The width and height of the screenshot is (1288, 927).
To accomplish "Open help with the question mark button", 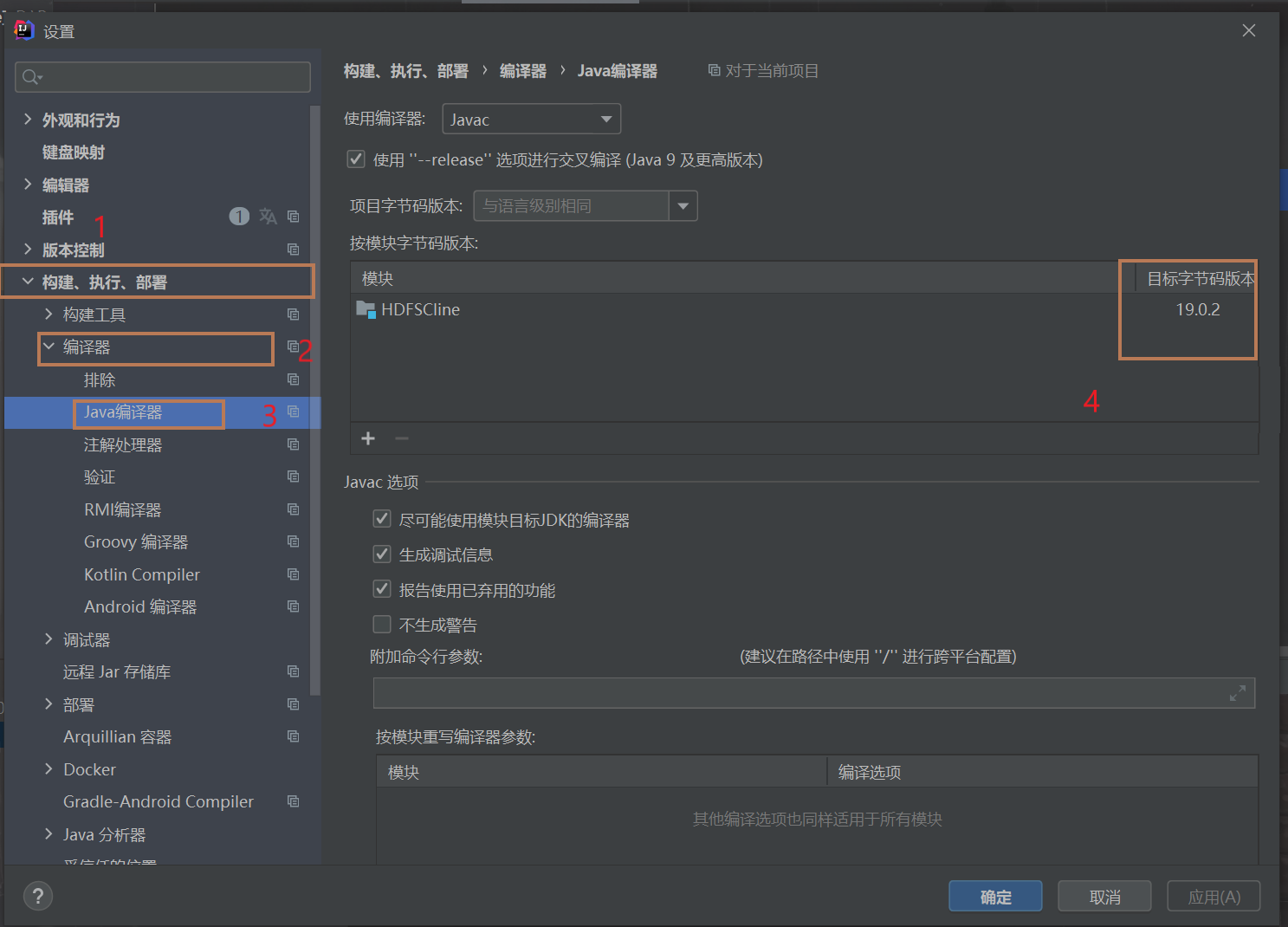I will pyautogui.click(x=38, y=897).
